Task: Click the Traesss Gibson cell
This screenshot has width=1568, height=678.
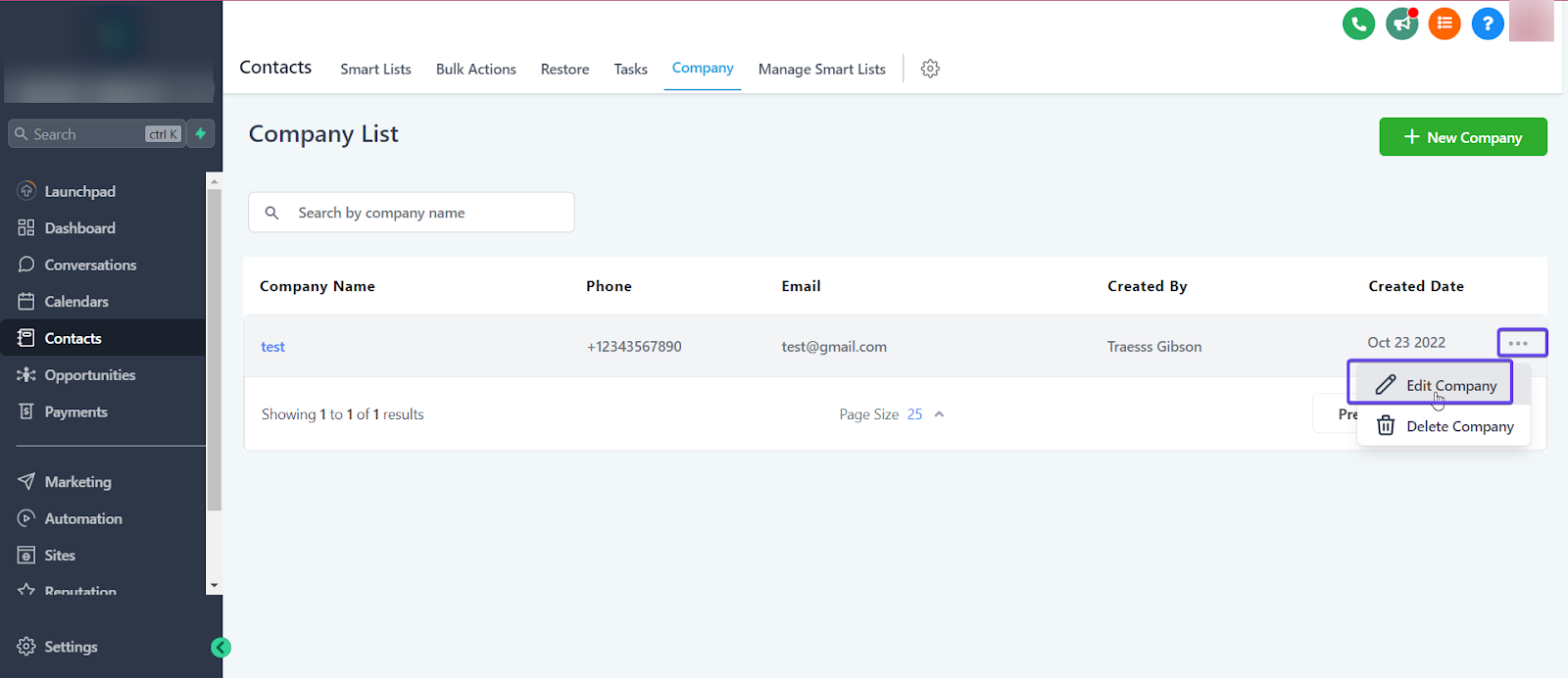Action: click(1154, 347)
